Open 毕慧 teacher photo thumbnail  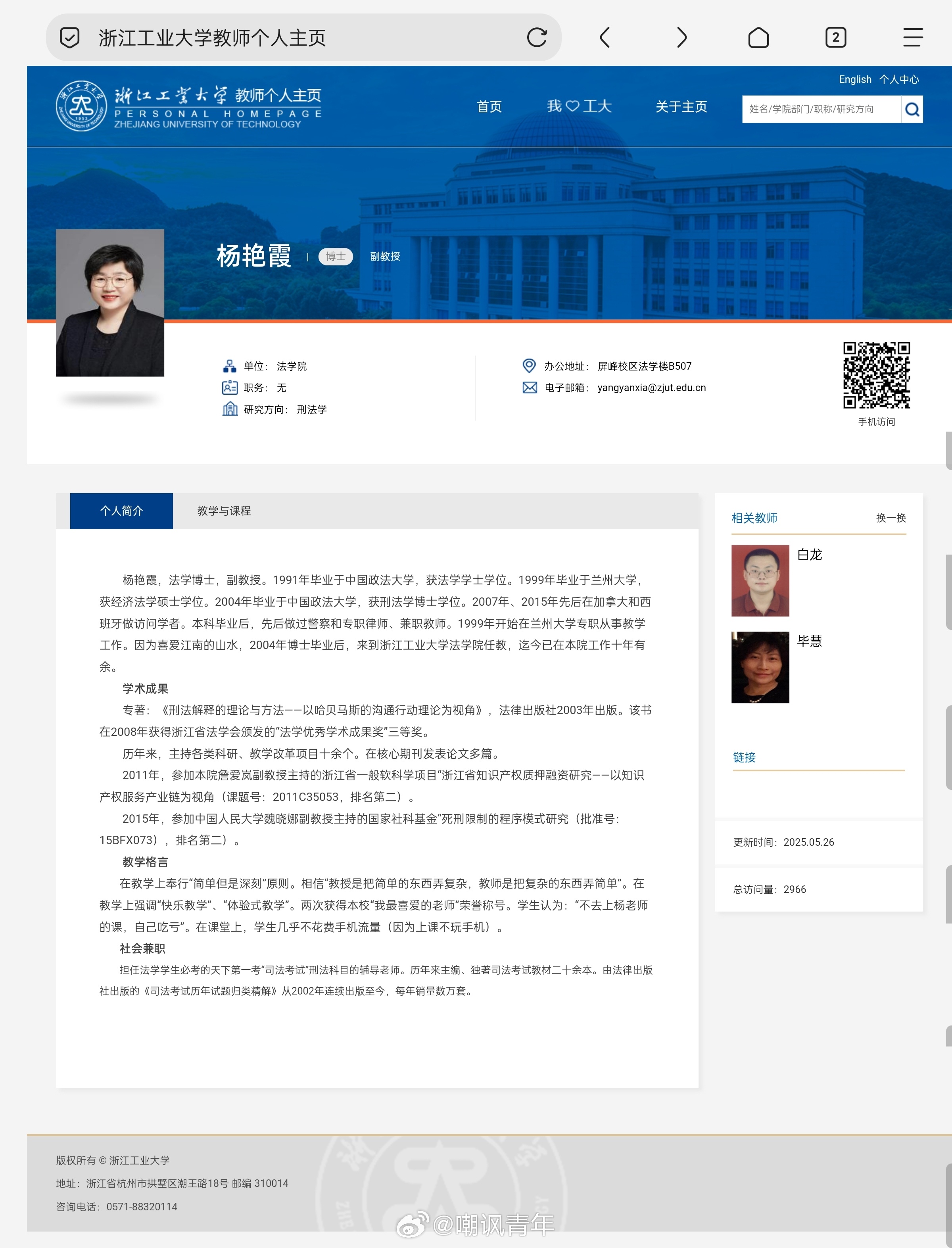[x=760, y=667]
